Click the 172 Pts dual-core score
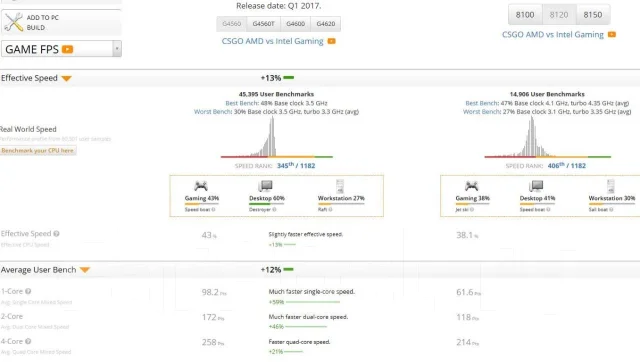 point(213,317)
